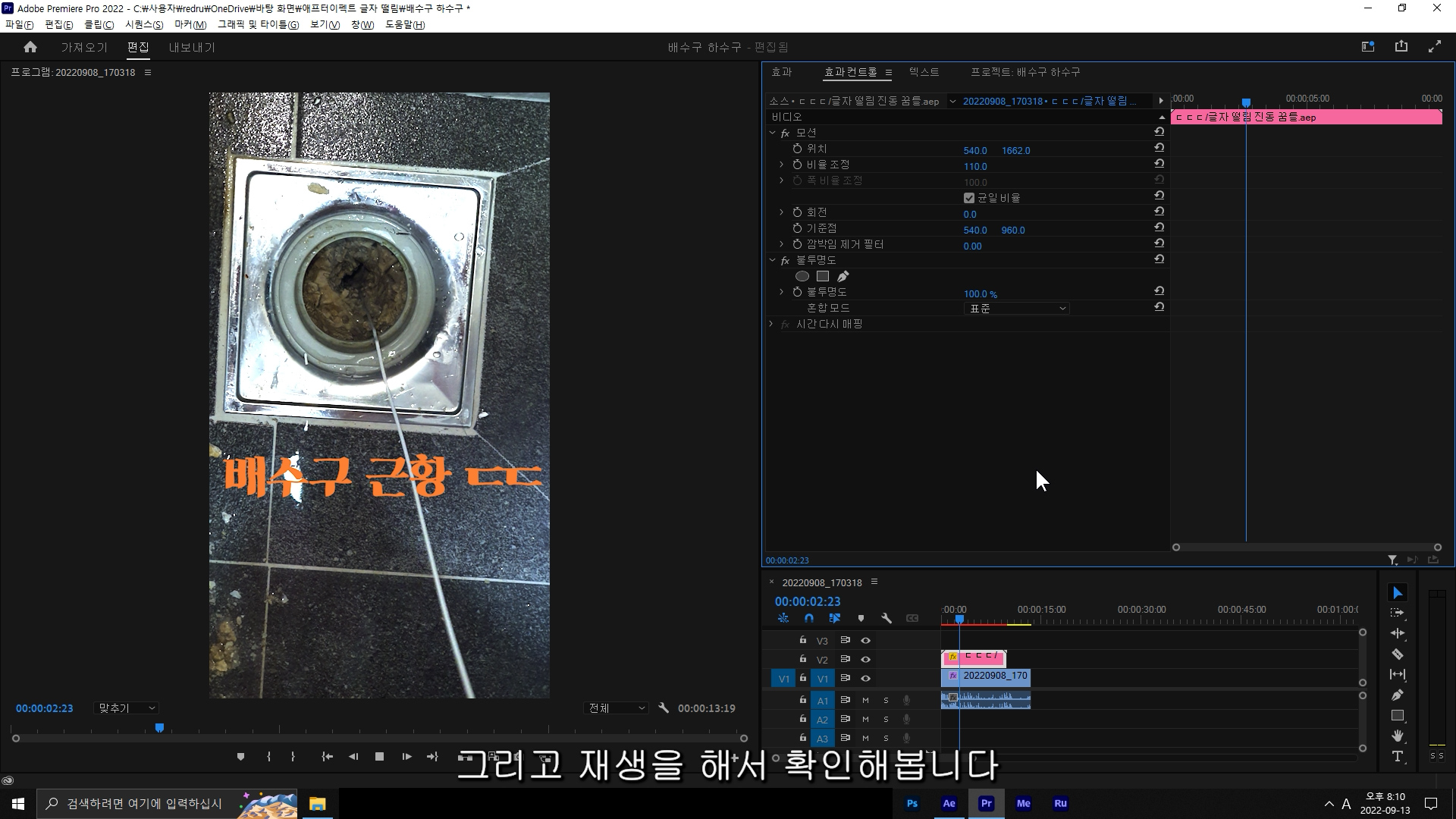Hide the V2 track output eye
Screen dimensions: 1456x819
coord(865,659)
